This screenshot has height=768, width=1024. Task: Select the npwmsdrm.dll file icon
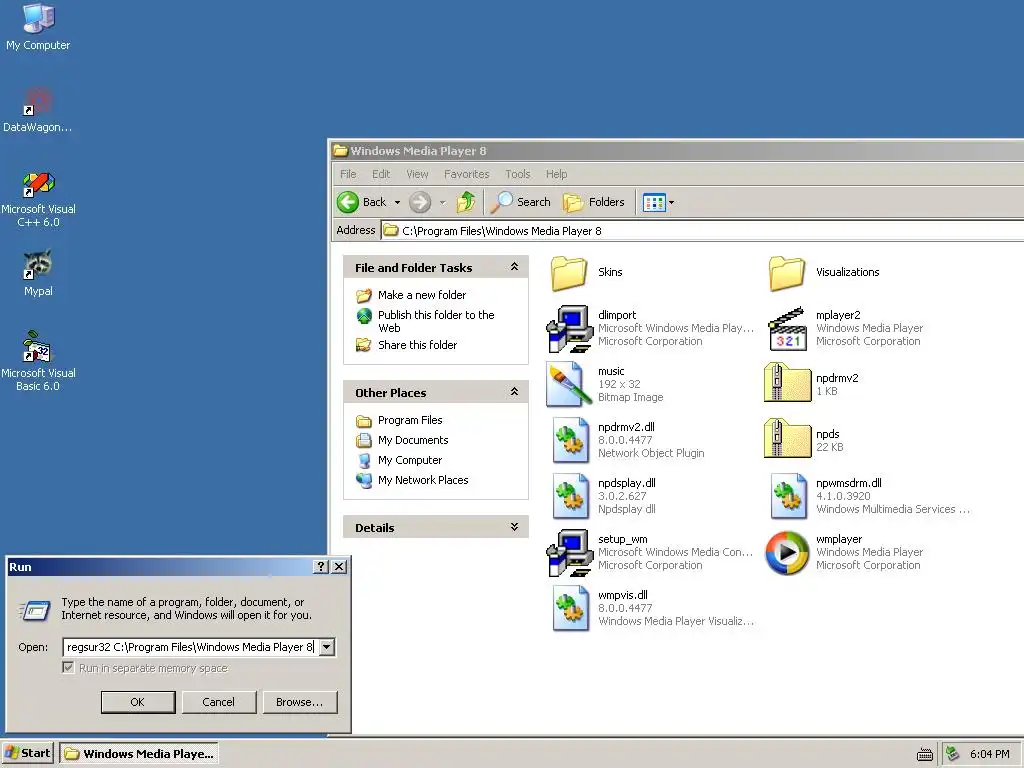(x=788, y=496)
